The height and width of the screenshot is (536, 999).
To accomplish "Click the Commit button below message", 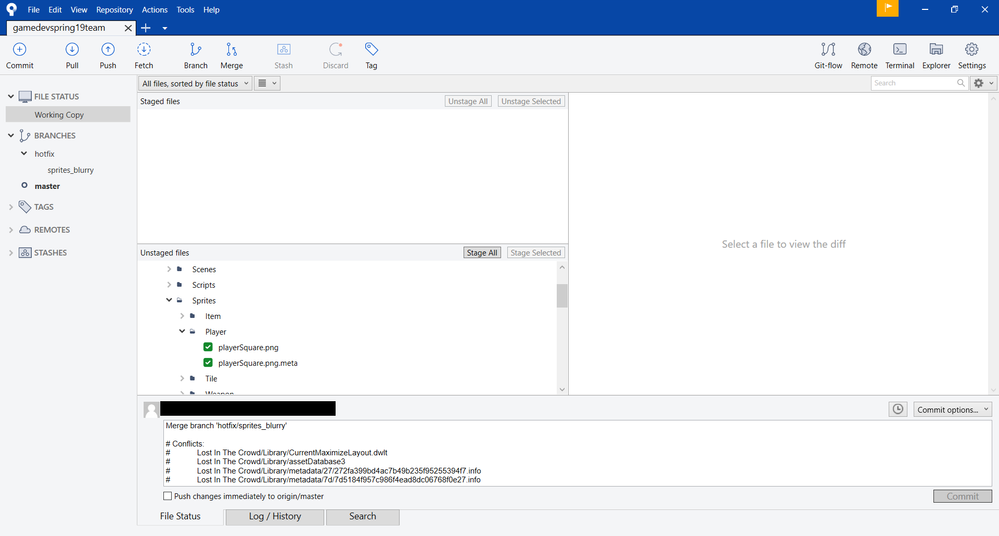I will coord(963,496).
